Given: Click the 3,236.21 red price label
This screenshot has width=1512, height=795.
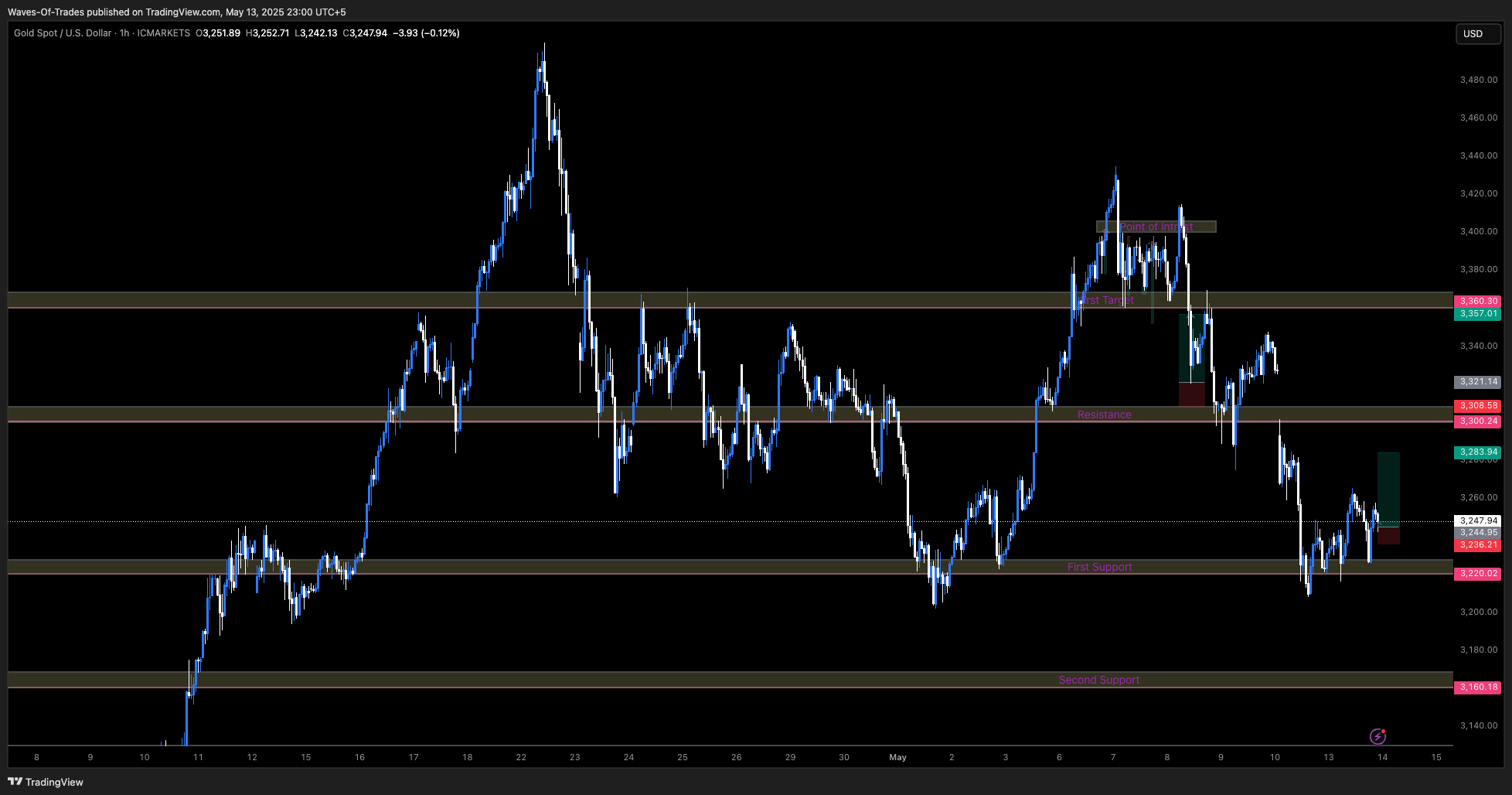Looking at the screenshot, I should click(x=1478, y=545).
